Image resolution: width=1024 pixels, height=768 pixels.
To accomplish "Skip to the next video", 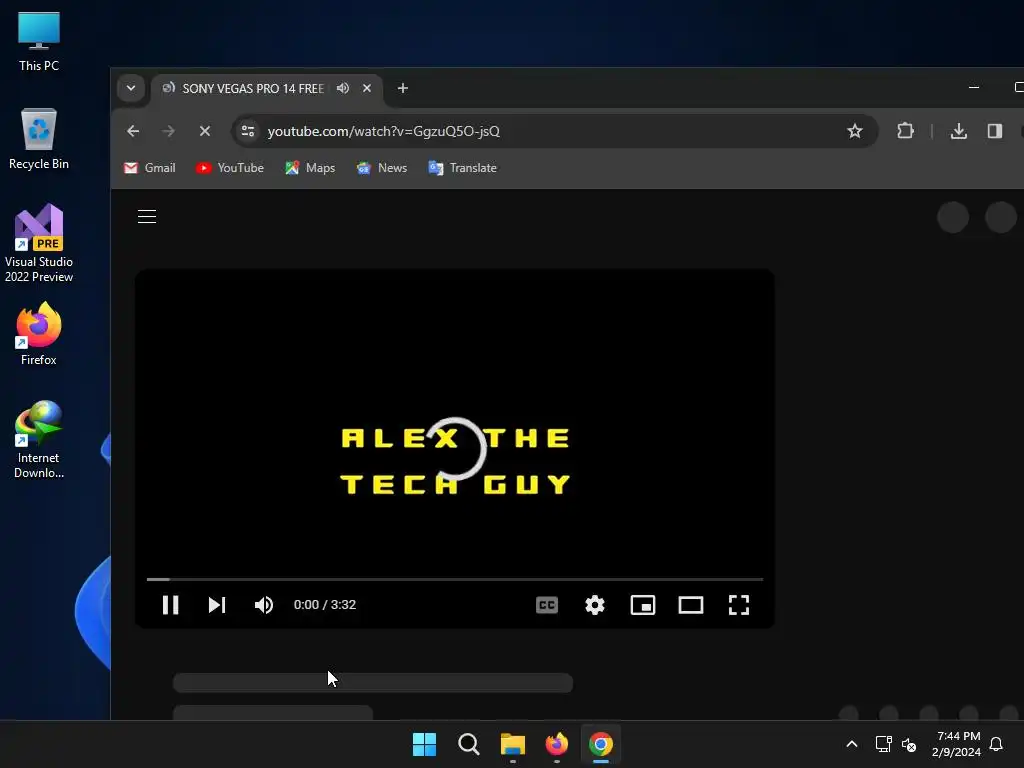I will pos(217,605).
